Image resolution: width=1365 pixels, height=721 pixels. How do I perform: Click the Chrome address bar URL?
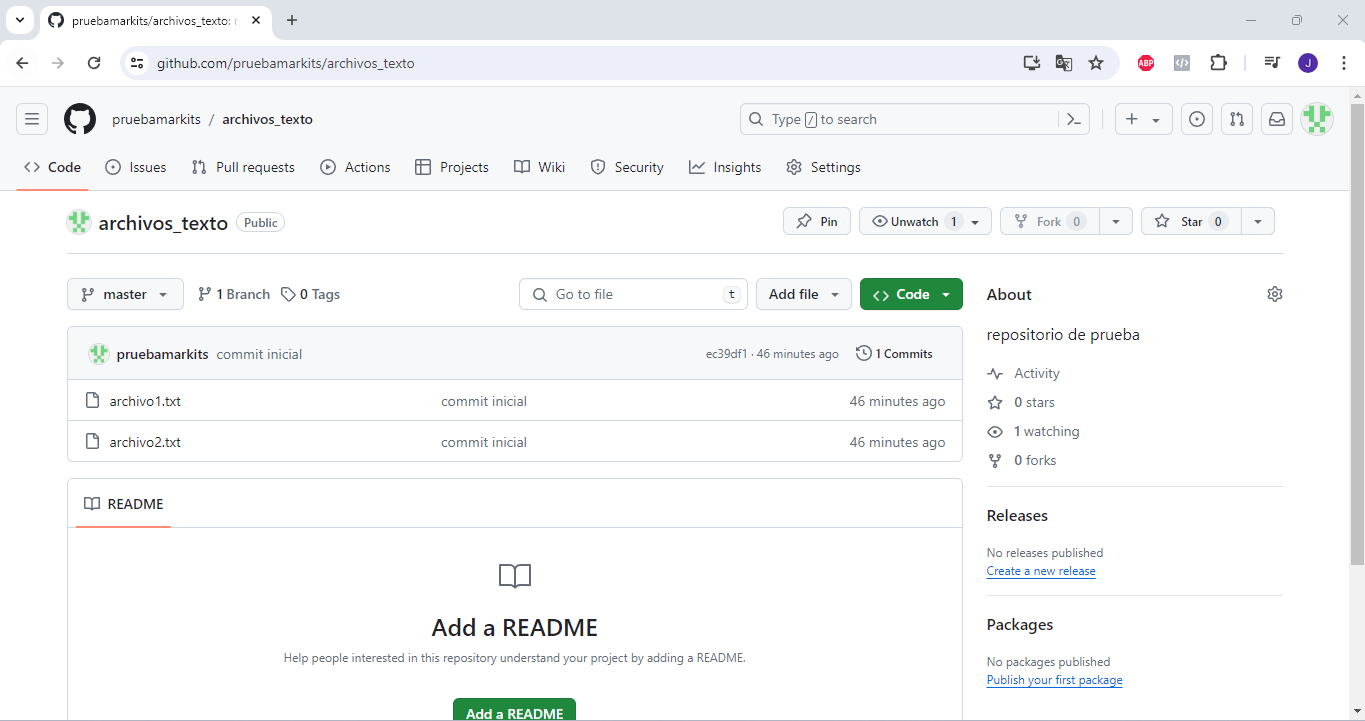click(x=285, y=63)
